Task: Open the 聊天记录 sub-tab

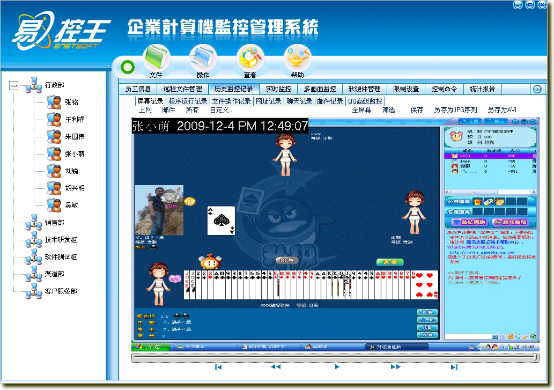Action: pos(300,101)
